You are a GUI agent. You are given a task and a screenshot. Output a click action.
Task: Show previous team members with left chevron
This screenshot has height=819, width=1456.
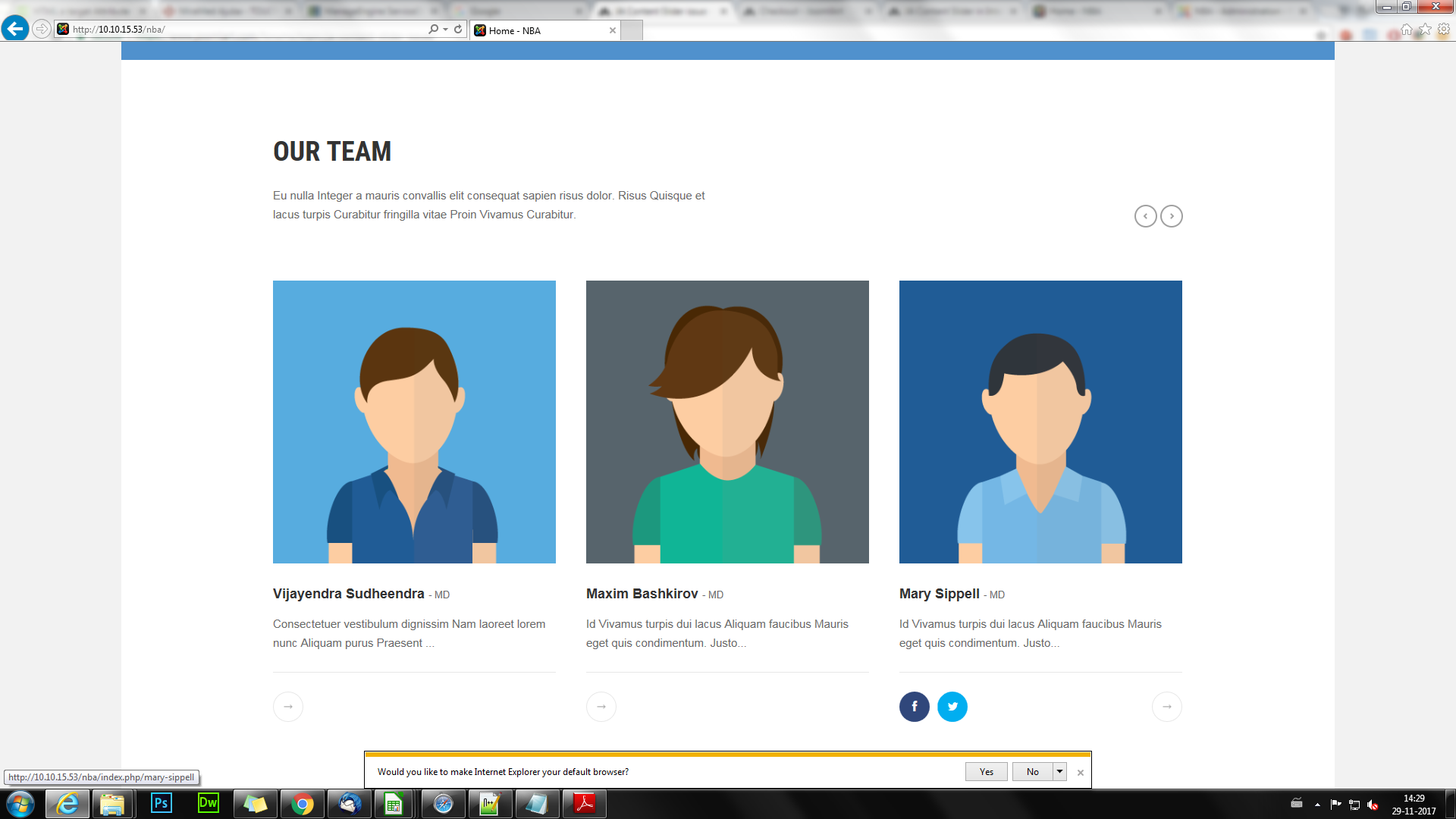1145,216
